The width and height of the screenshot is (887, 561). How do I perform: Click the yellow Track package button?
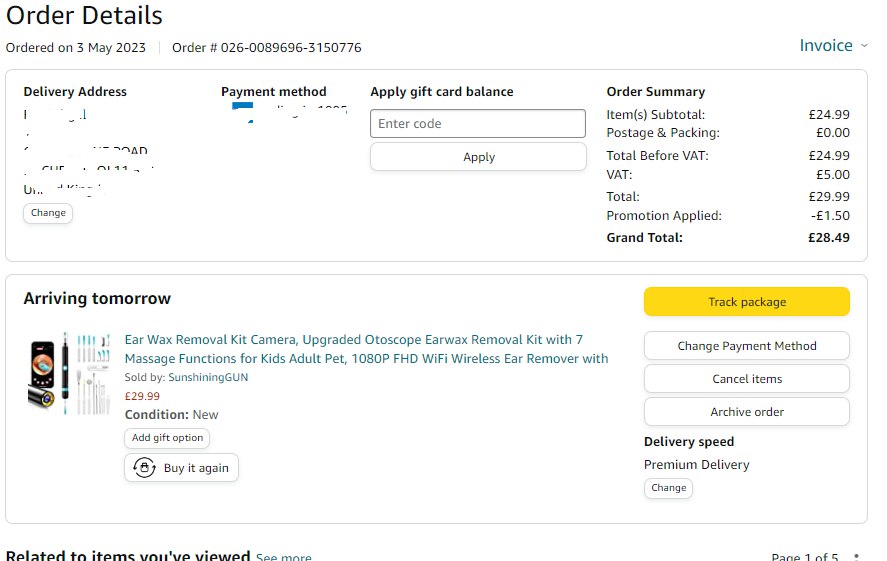point(746,302)
